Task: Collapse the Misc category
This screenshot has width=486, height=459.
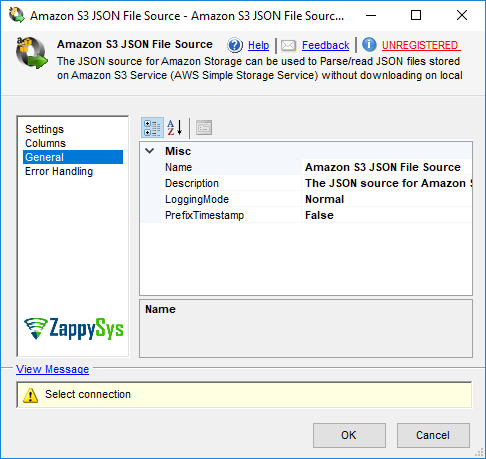Action: point(150,151)
